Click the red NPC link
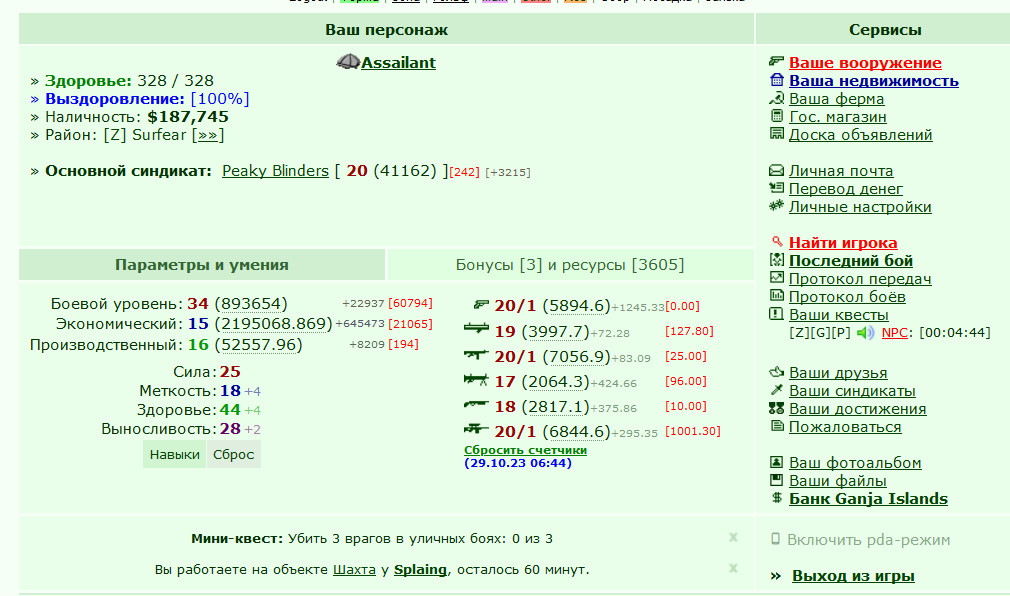Viewport: 1010px width, 596px height. tap(894, 332)
